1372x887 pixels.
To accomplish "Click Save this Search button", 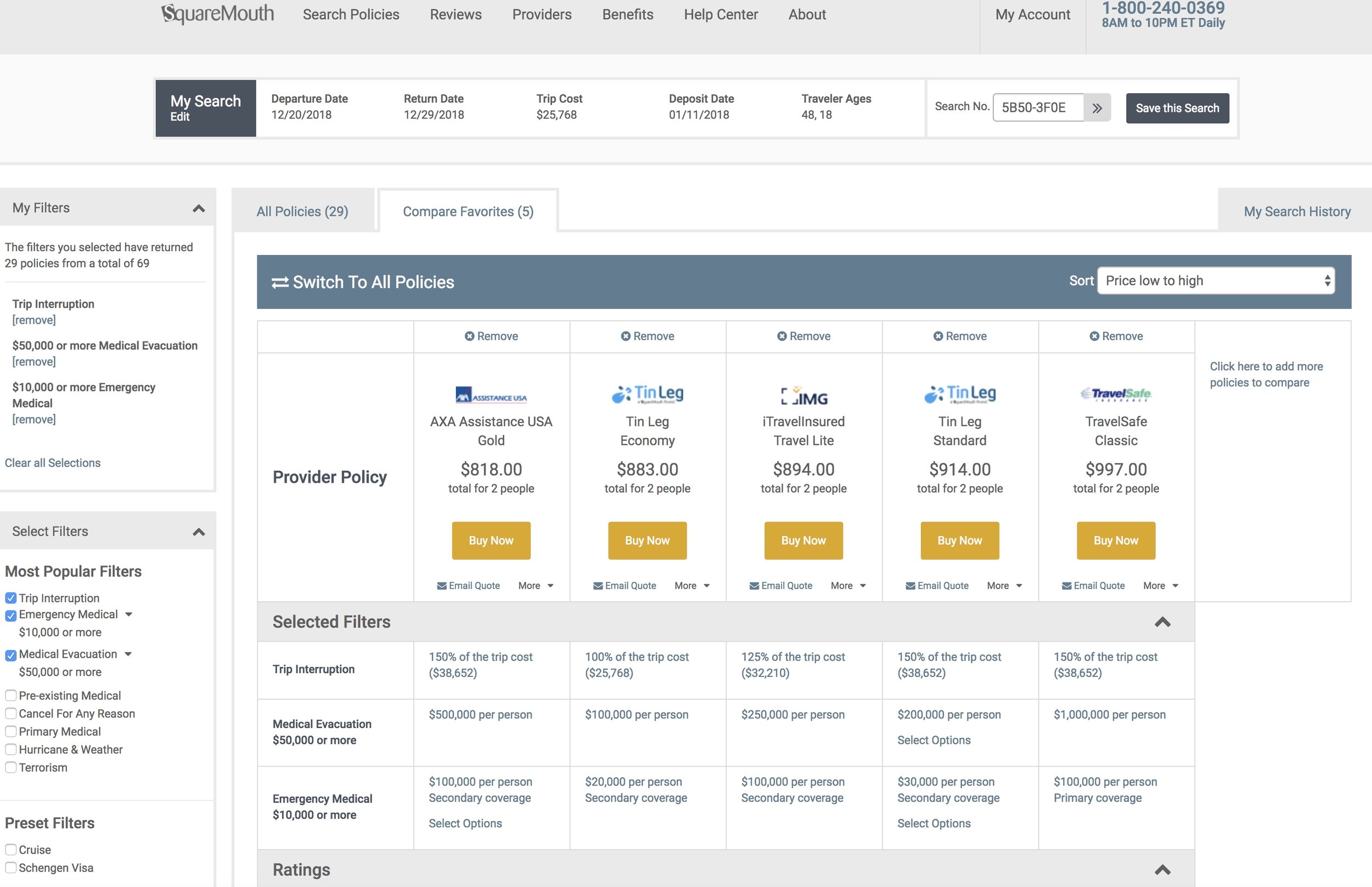I will (1177, 108).
